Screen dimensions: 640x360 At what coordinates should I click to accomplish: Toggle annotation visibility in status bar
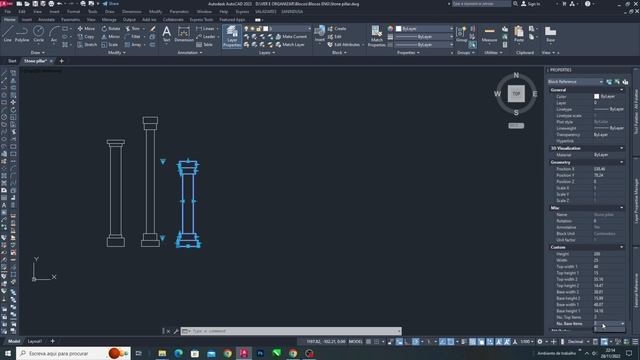click(499, 341)
